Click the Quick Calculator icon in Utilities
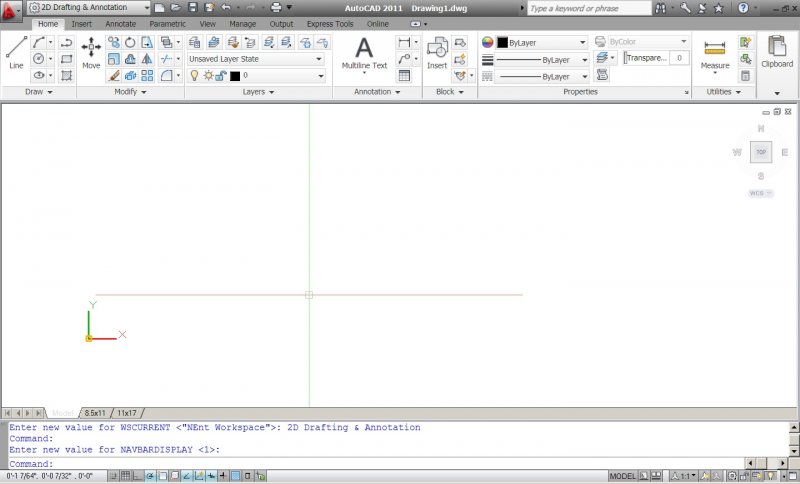800x484 pixels. point(745,75)
